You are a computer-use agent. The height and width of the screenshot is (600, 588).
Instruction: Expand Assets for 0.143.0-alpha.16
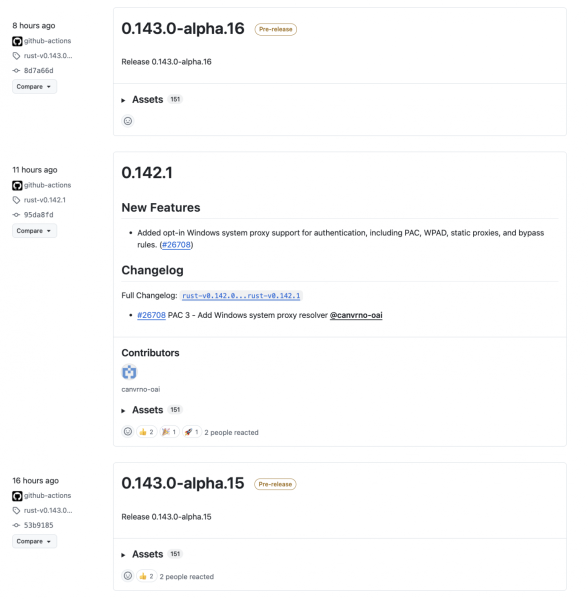tap(148, 99)
